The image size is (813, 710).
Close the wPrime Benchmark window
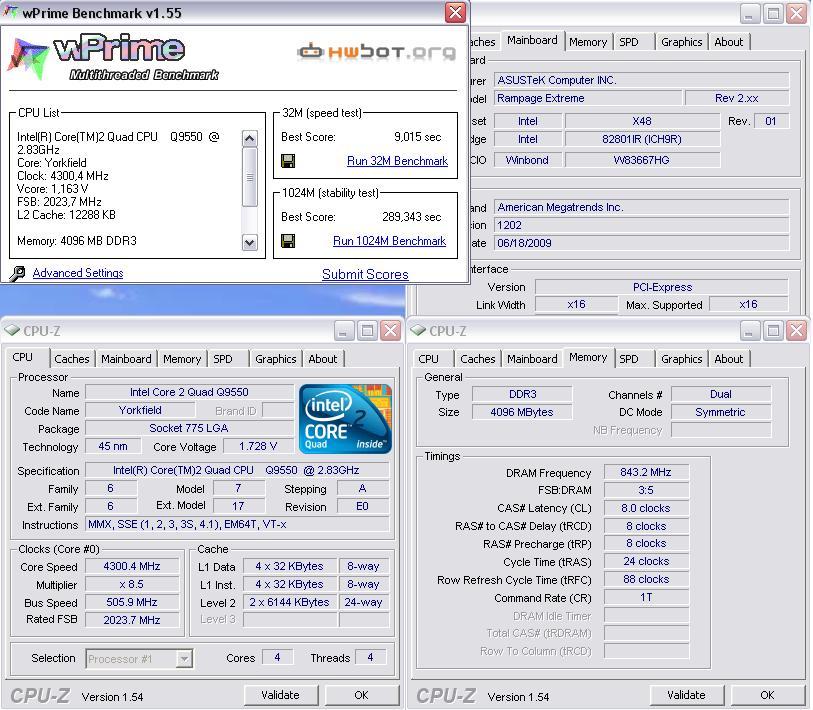(455, 12)
